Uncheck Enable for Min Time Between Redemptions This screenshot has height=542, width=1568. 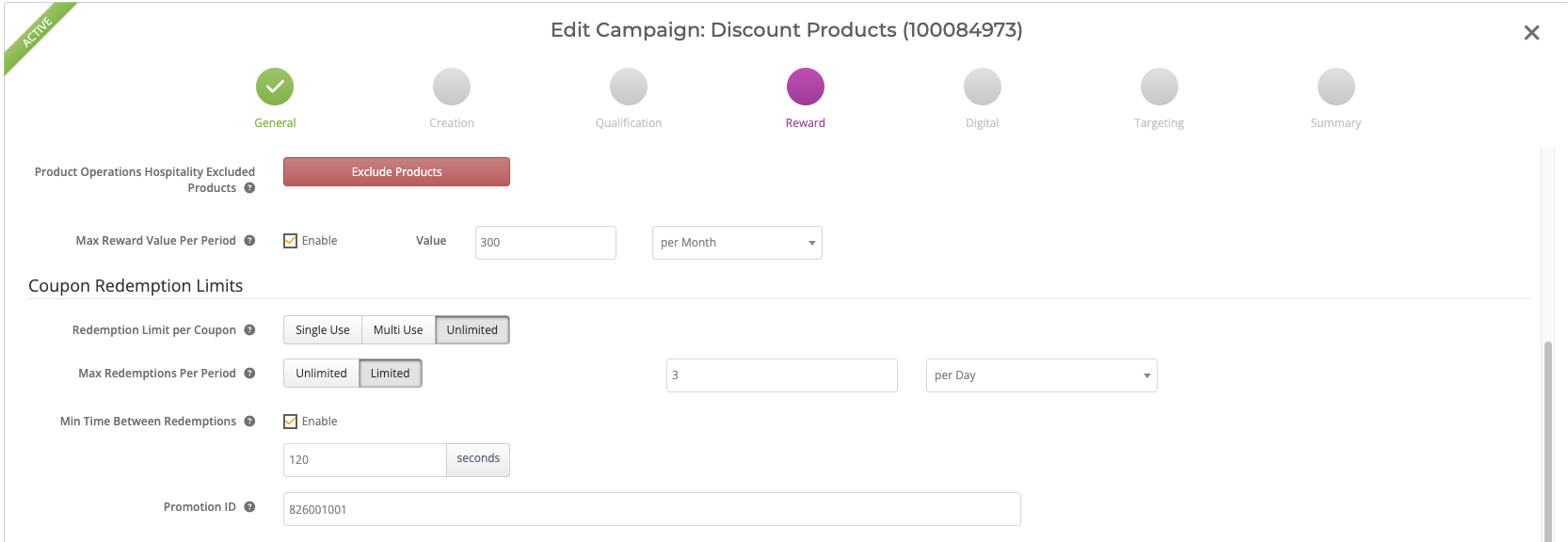291,422
